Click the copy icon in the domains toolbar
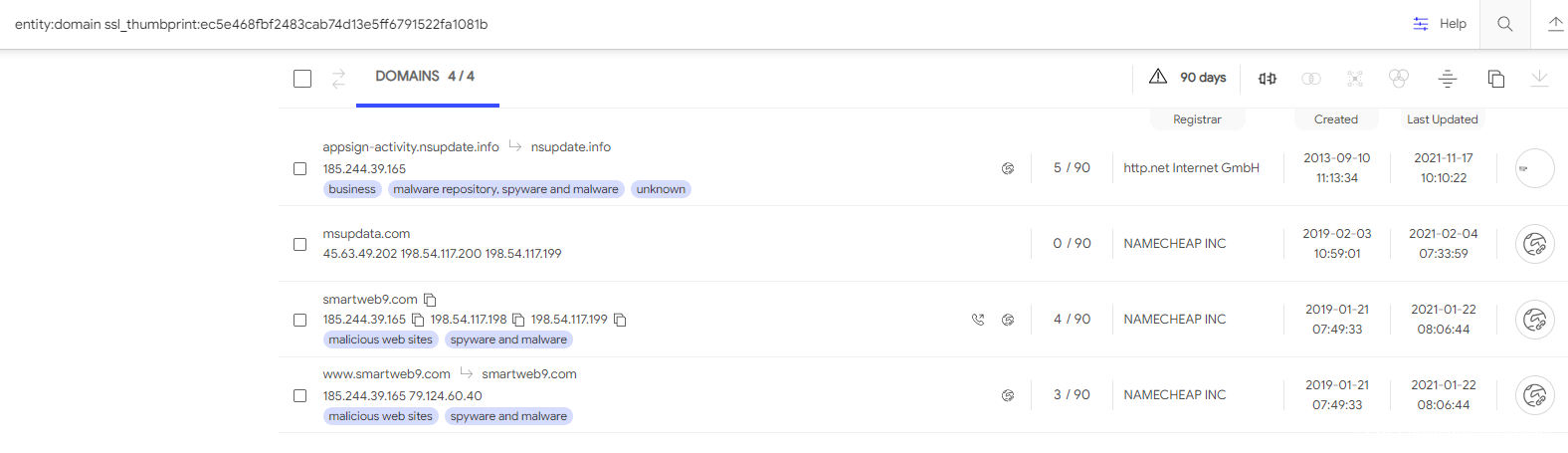Screen dimensions: 1568x453 click(x=1495, y=78)
